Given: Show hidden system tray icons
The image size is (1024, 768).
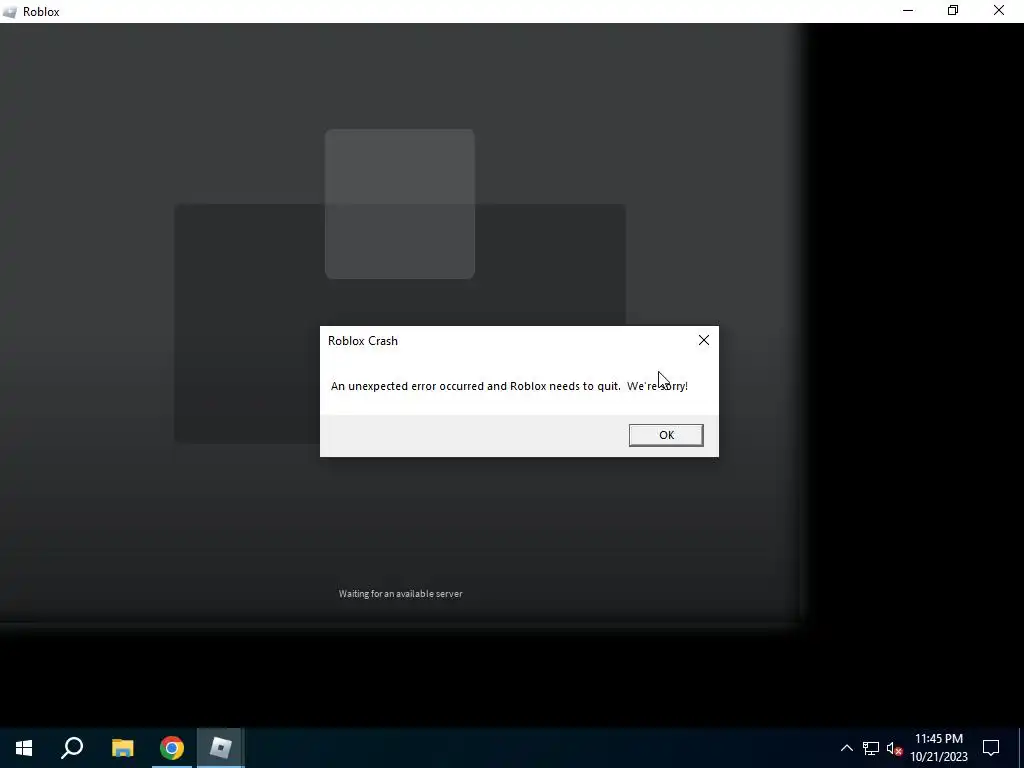Looking at the screenshot, I should point(846,748).
